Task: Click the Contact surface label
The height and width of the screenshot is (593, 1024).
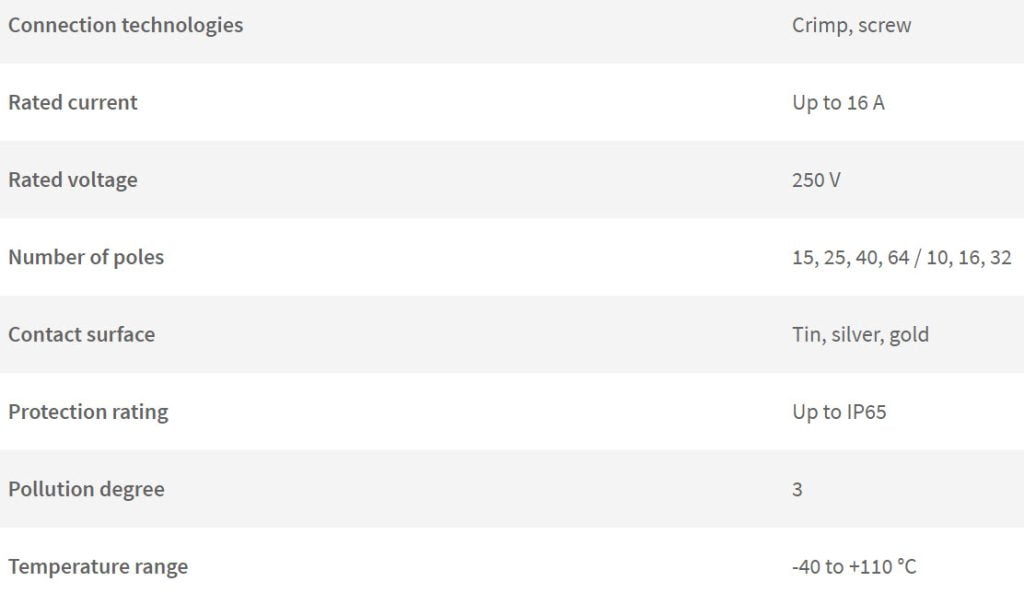Action: [81, 334]
